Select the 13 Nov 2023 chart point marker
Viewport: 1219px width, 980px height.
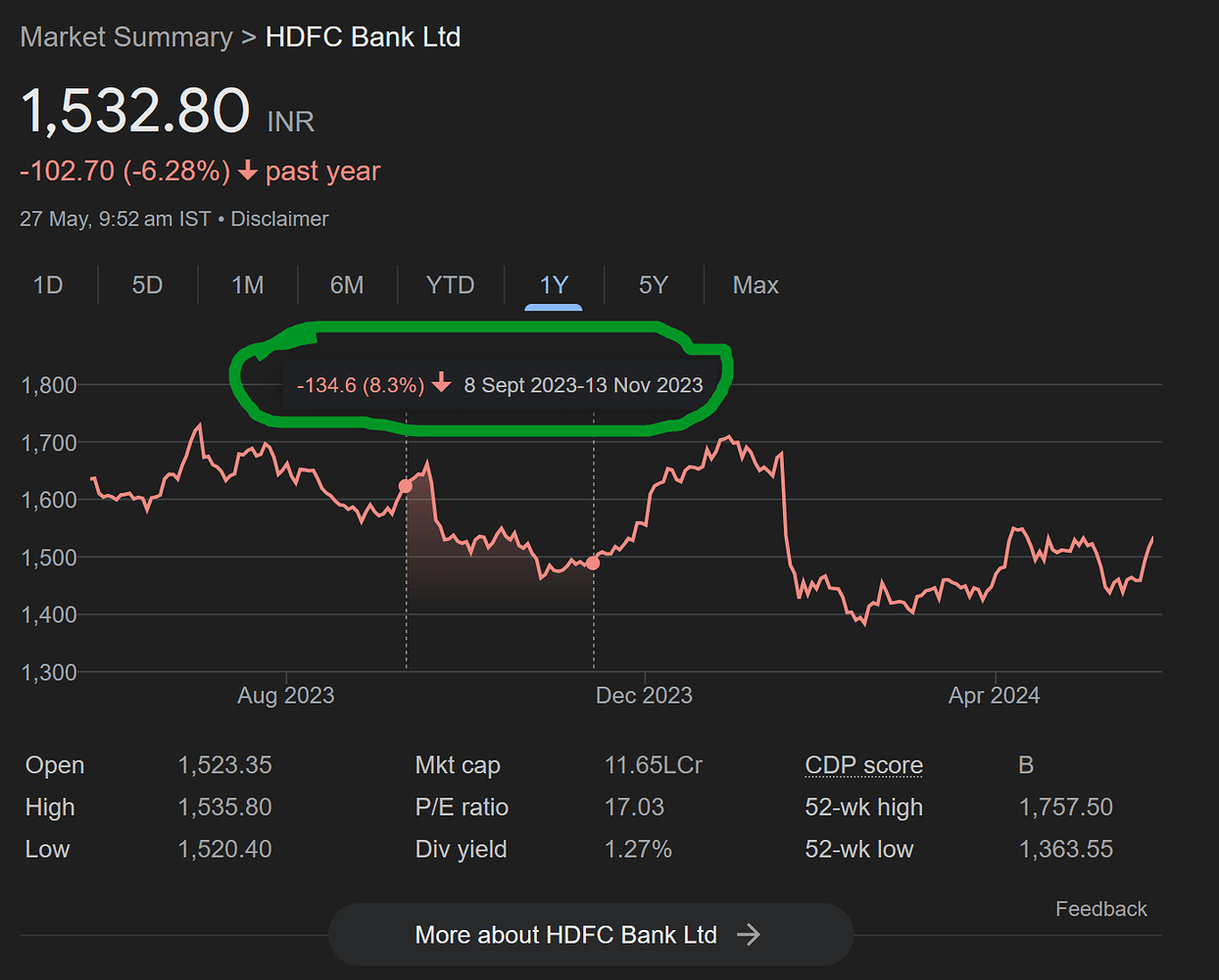coord(593,563)
